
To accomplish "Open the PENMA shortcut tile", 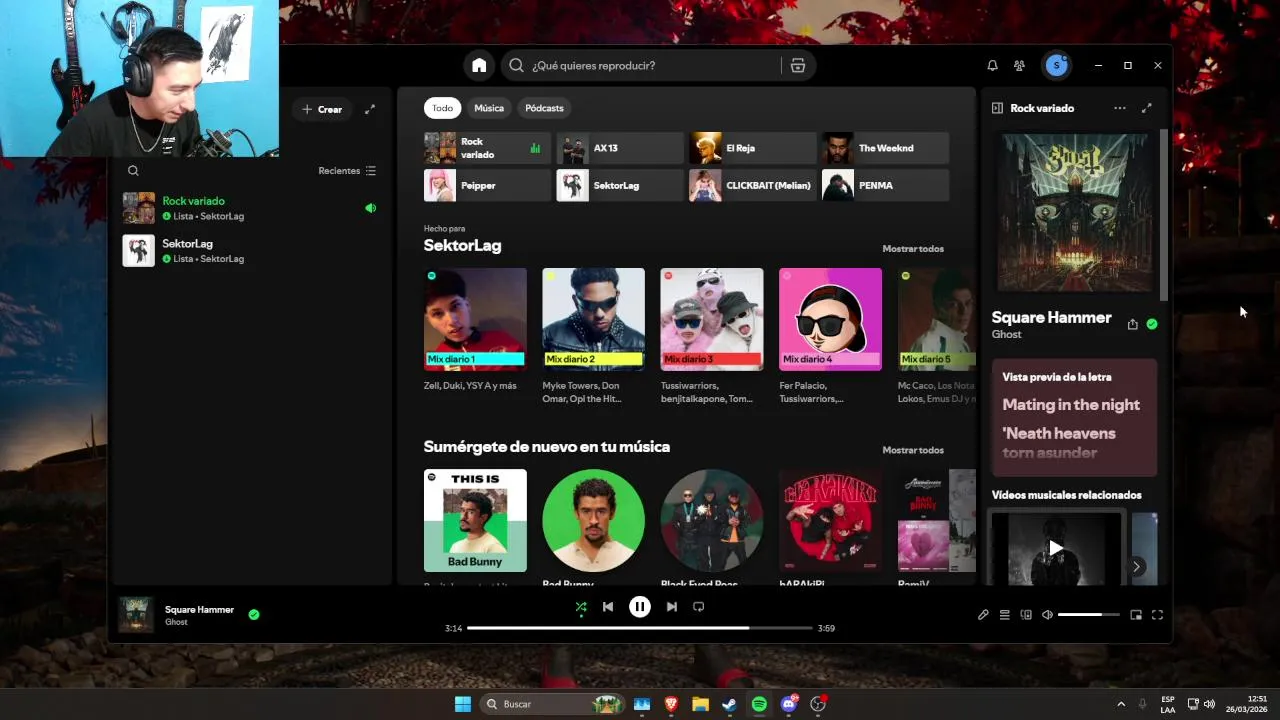I will click(x=885, y=185).
